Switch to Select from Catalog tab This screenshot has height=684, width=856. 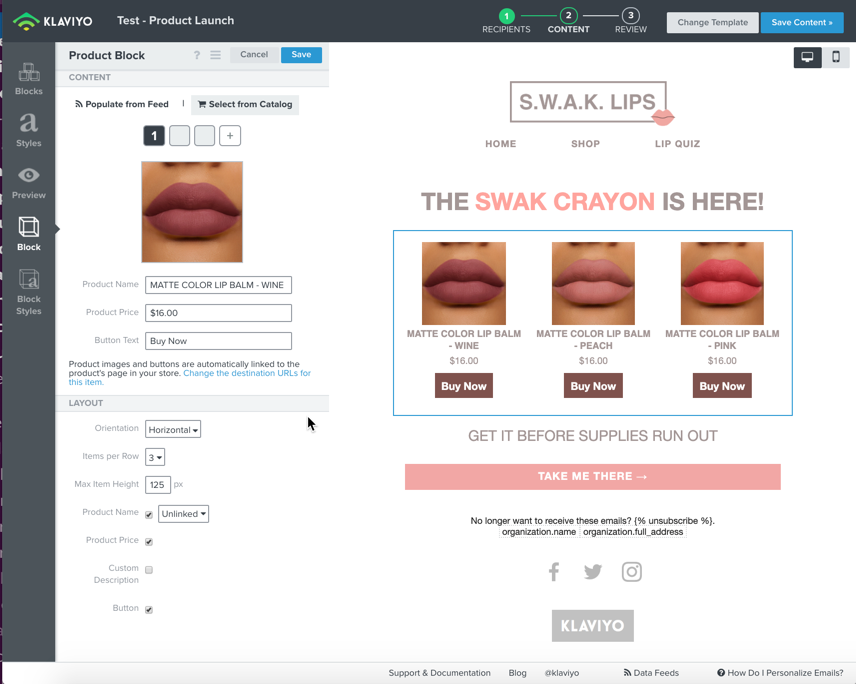pos(245,104)
